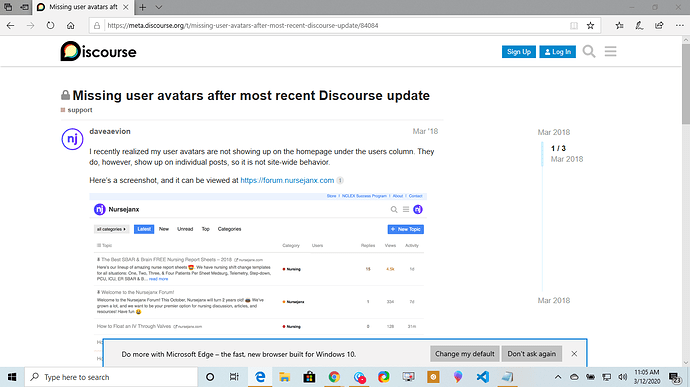This screenshot has width=690, height=387.
Task: Open the Windows Start menu
Action: (12, 377)
